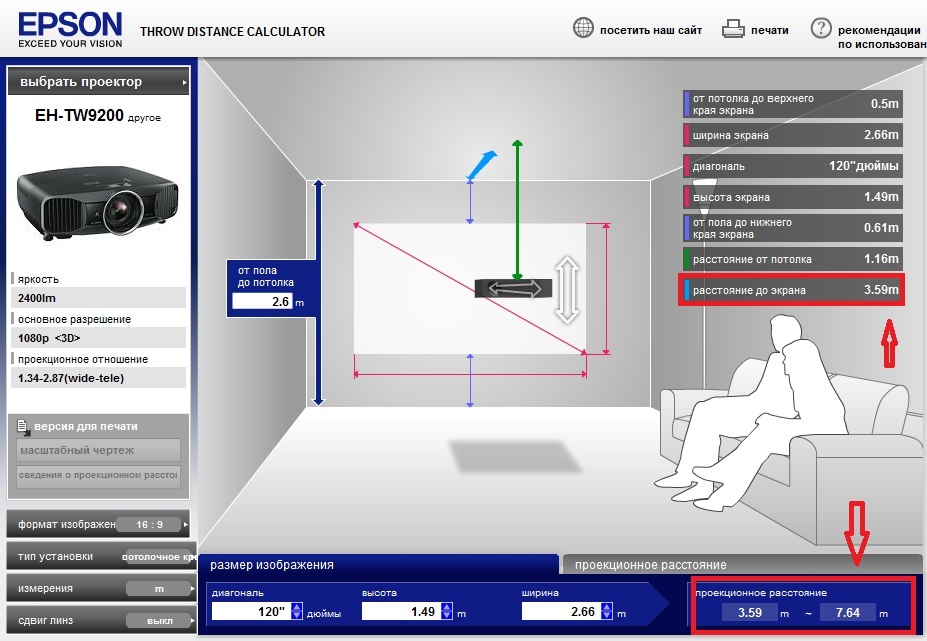Click the maximum projection distance 7.64 field
Viewport: 927px width, 641px height.
848,613
